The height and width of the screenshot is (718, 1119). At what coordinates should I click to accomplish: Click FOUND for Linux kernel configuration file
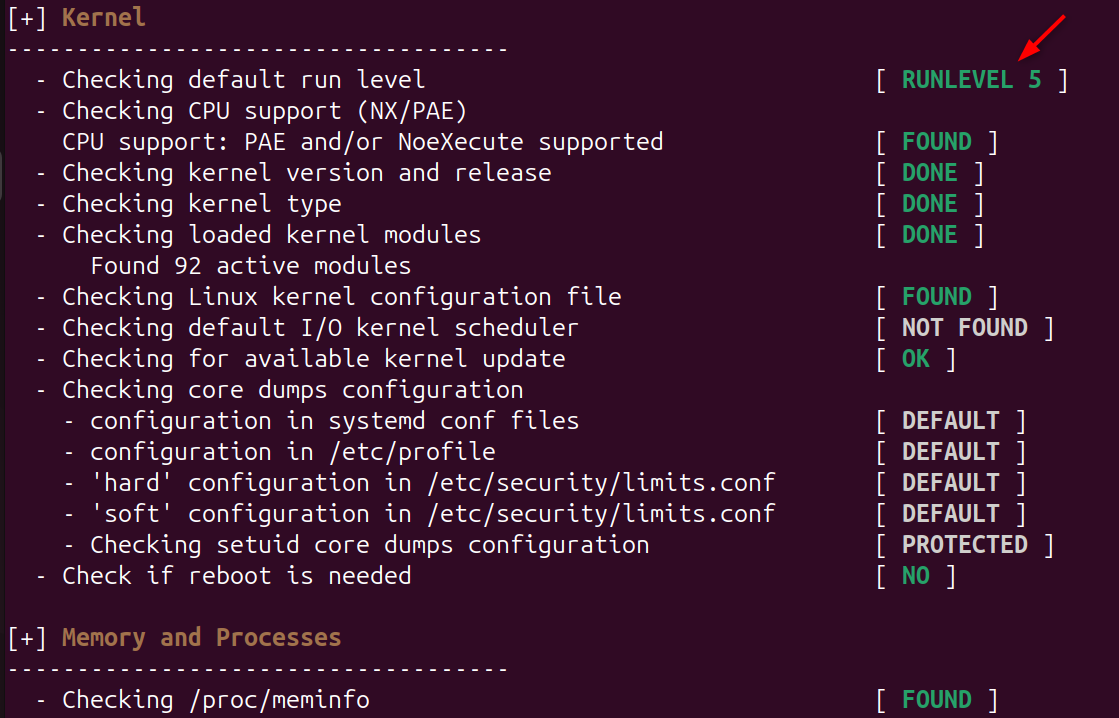pyautogui.click(x=936, y=297)
